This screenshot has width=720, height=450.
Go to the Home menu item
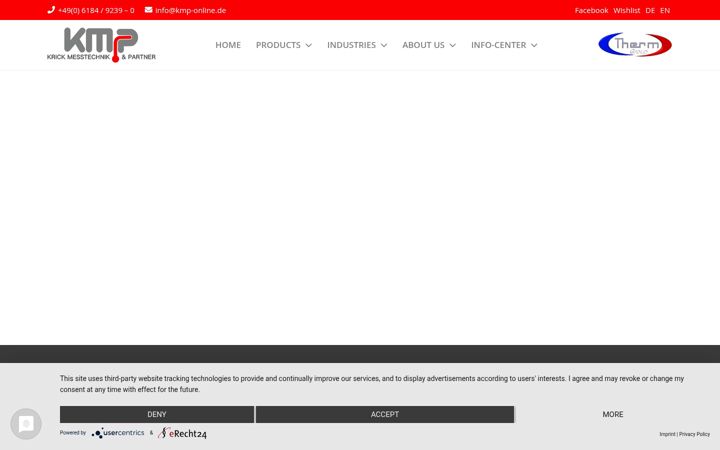tap(228, 45)
